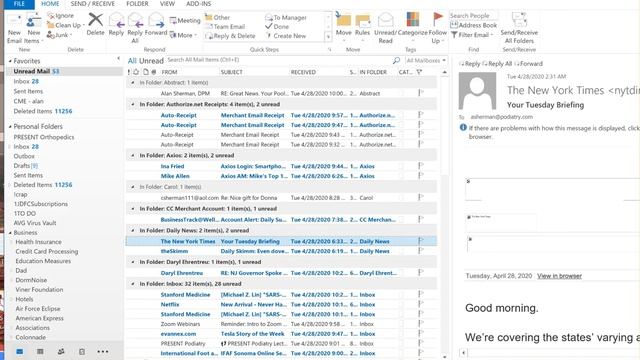
Task: Click View in browser link
Action: (559, 276)
